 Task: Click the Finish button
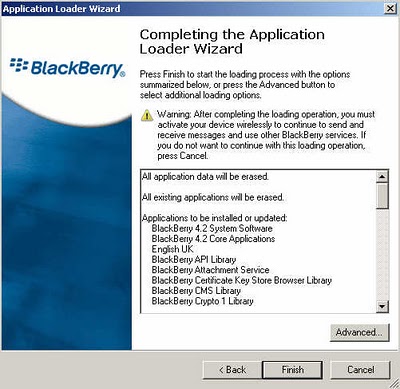click(x=292, y=370)
